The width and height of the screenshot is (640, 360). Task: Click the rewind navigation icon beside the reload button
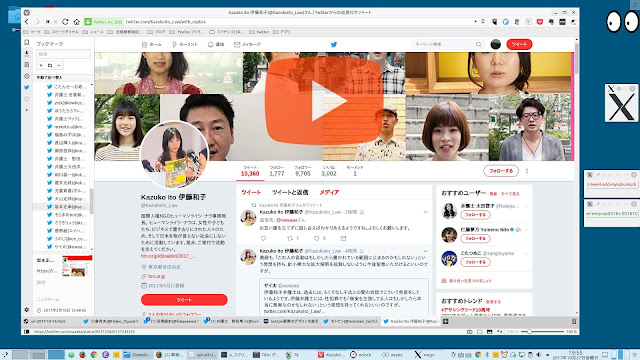pos(47,22)
